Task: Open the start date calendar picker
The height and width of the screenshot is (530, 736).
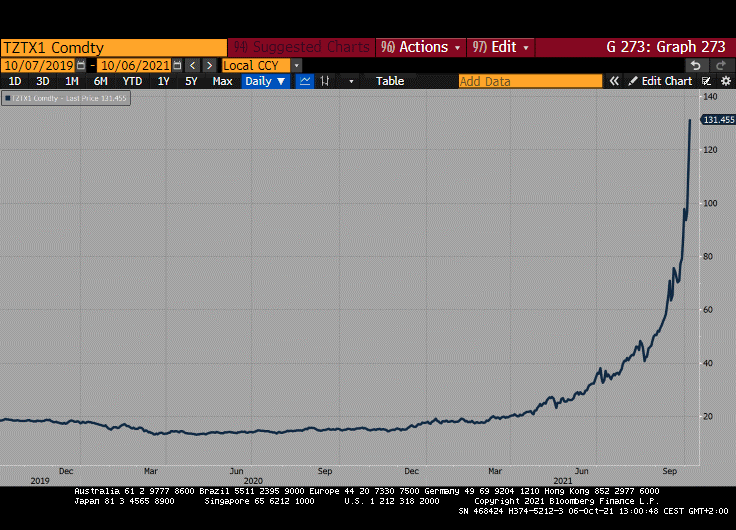Action: pos(81,65)
